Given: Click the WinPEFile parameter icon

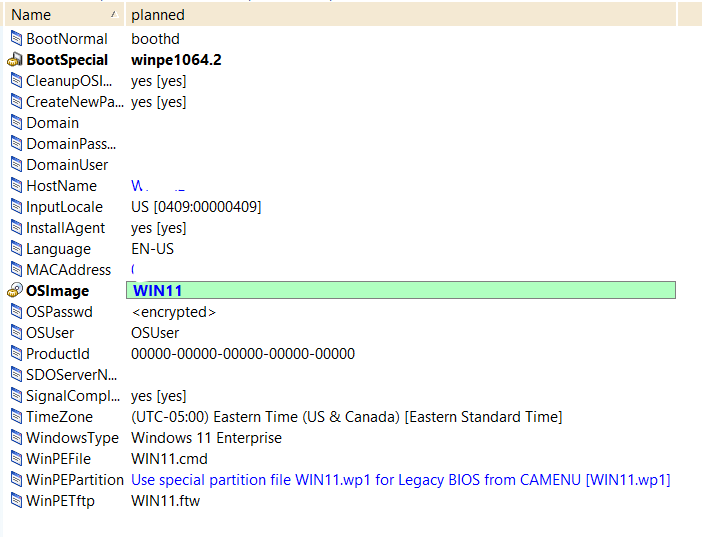Looking at the screenshot, I should 16,459.
